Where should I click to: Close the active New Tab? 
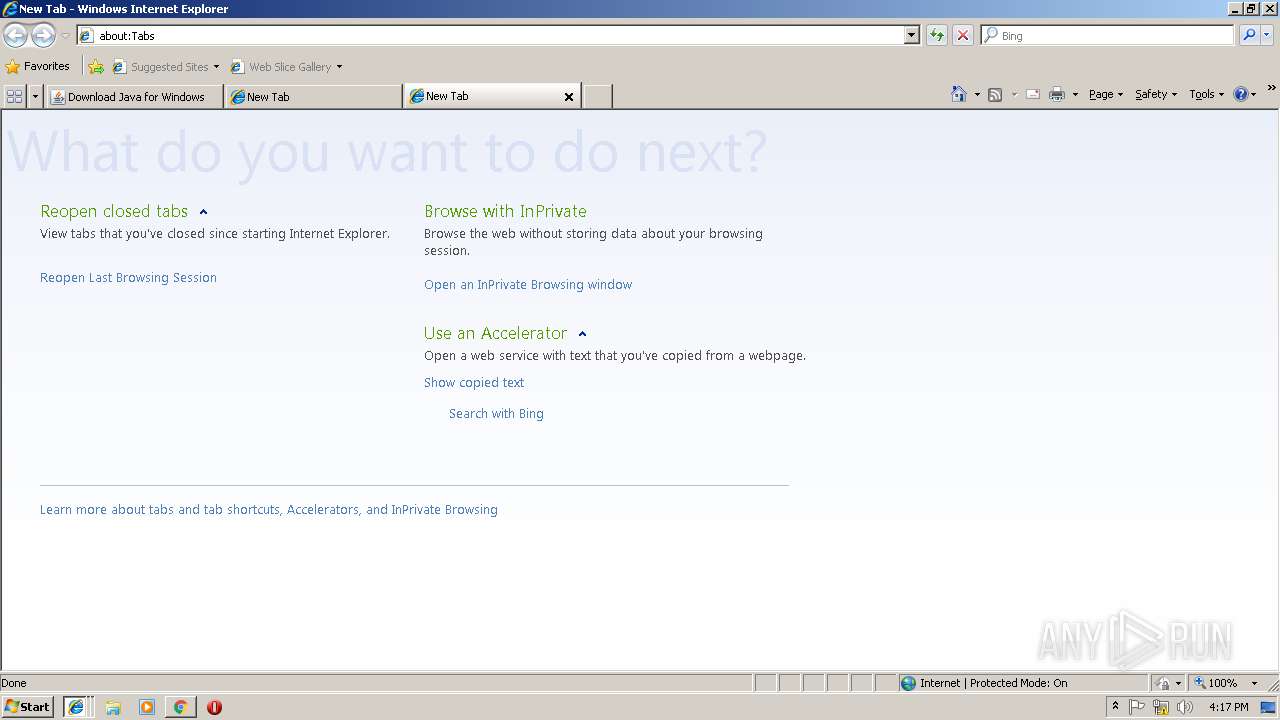coord(569,97)
